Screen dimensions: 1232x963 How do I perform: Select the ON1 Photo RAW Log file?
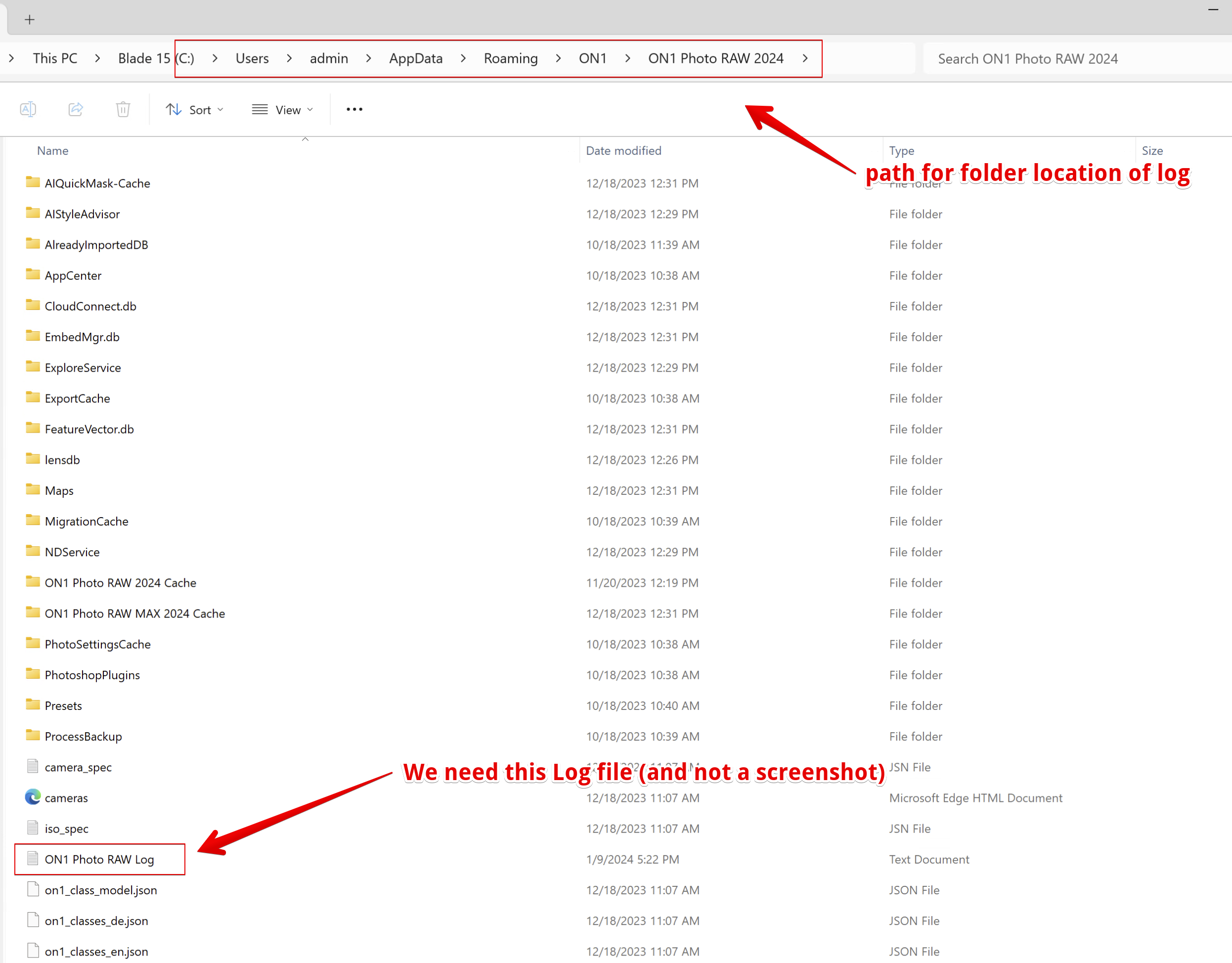tap(99, 859)
